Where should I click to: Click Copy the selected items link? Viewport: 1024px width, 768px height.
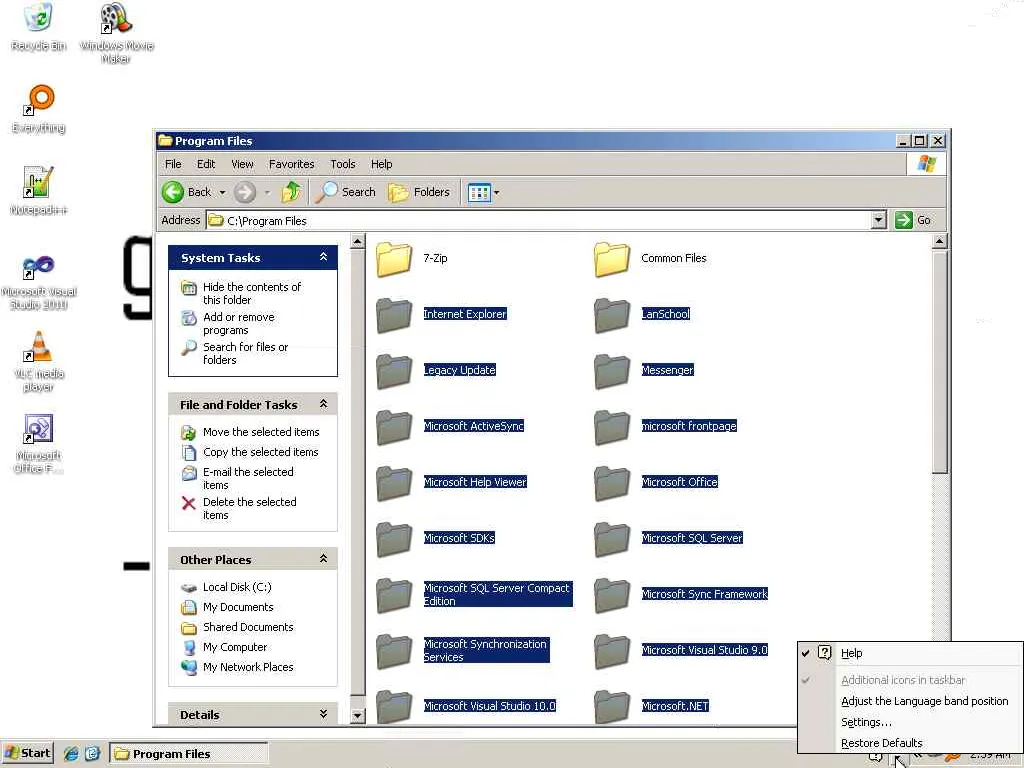(260, 452)
